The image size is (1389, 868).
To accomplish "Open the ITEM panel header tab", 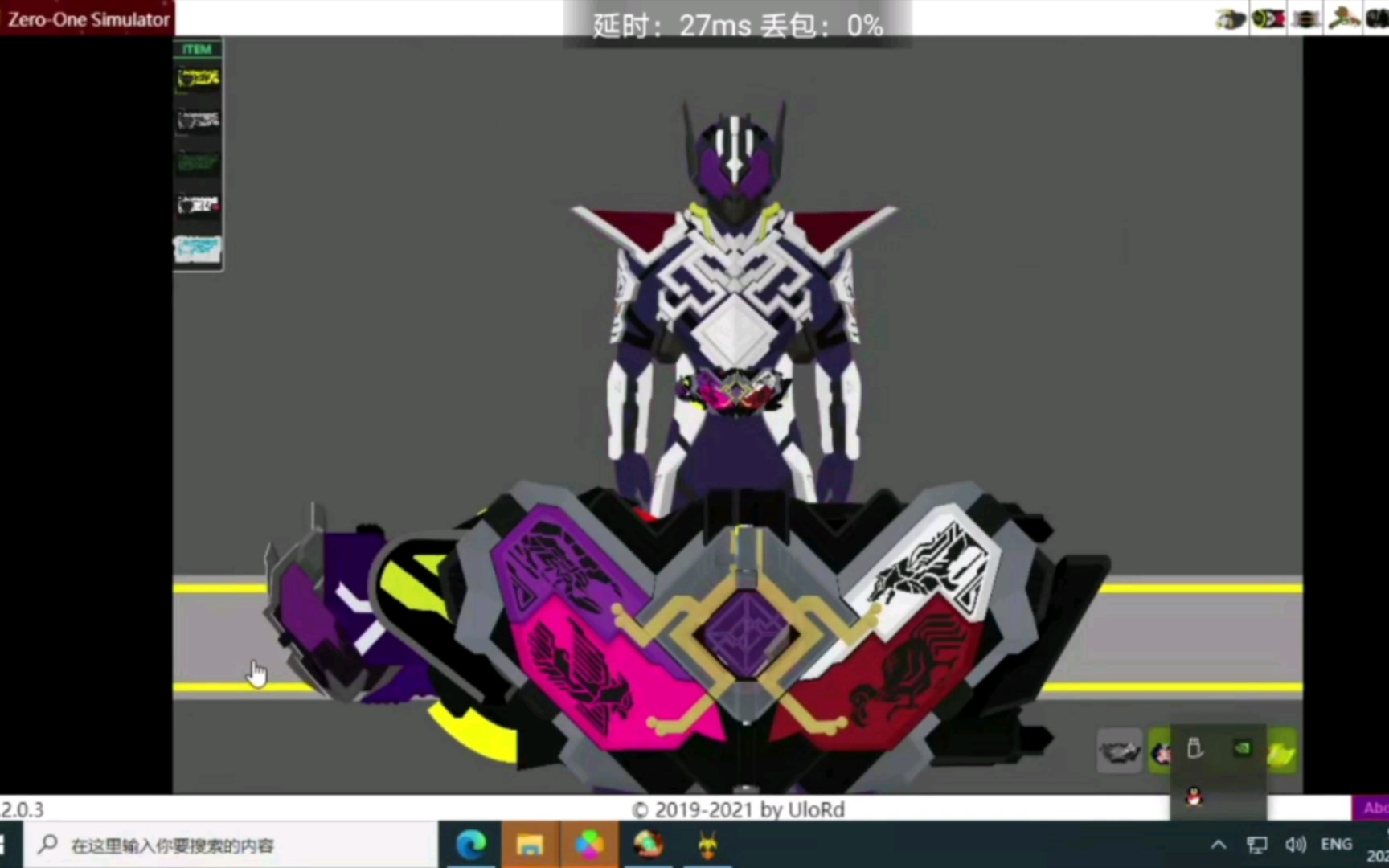I will pos(197,49).
